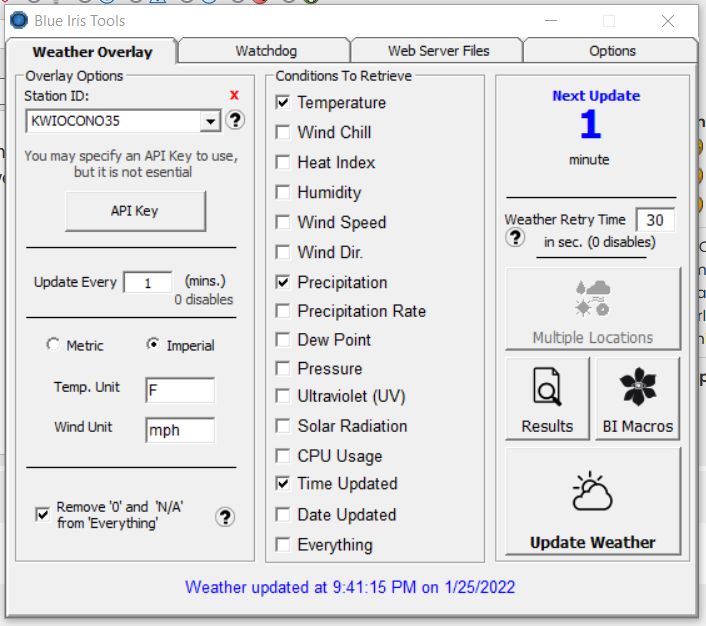Click the Wind Unit input field
Screen dimensions: 706x626
coord(180,430)
